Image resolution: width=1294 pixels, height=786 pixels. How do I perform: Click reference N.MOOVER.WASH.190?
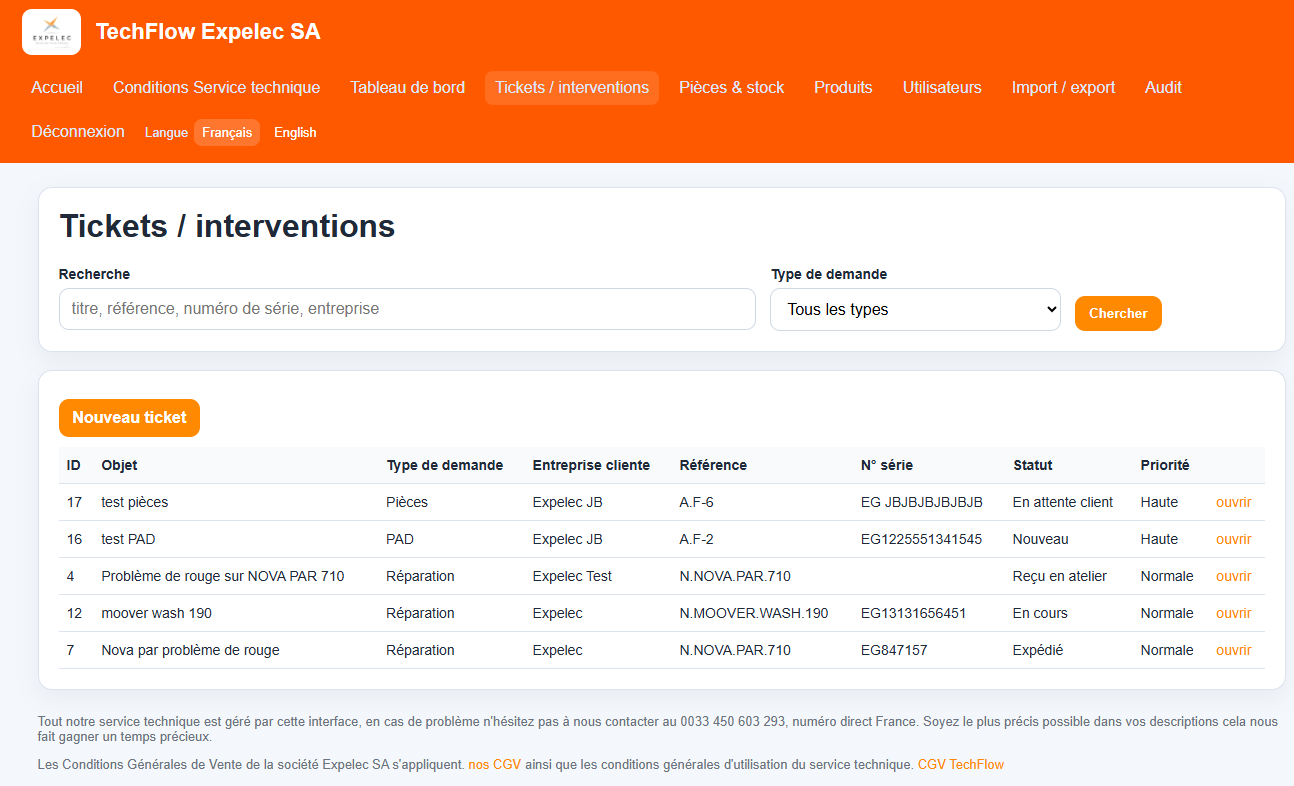coord(754,613)
